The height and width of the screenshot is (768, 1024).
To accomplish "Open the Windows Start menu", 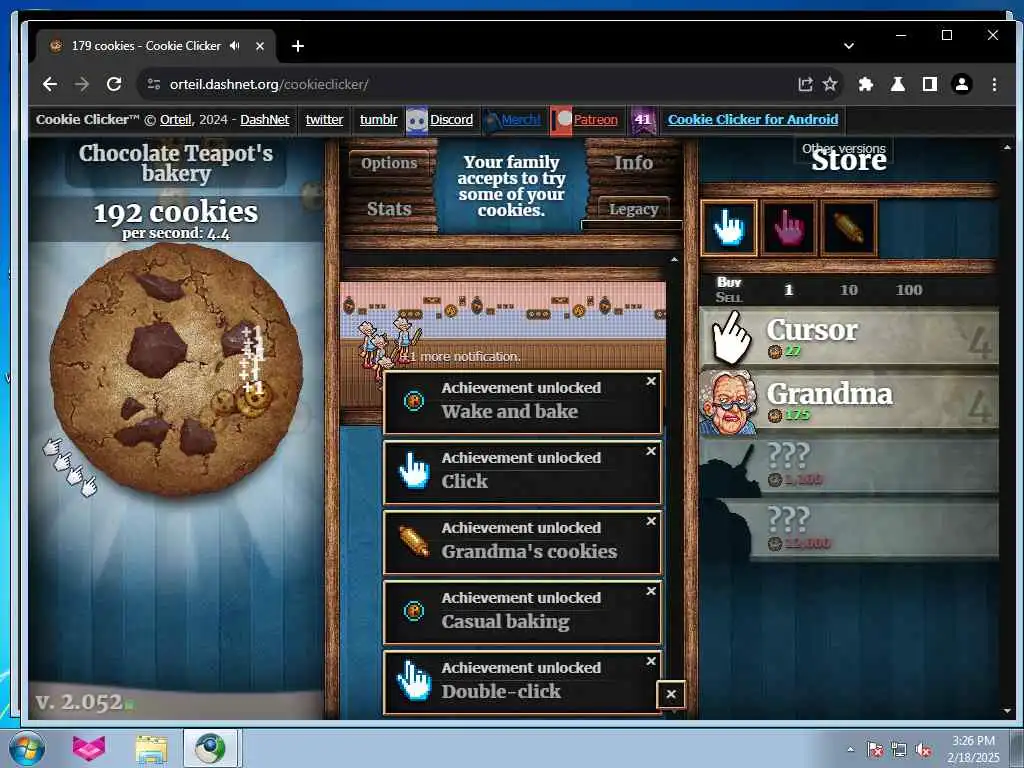I will [x=27, y=748].
